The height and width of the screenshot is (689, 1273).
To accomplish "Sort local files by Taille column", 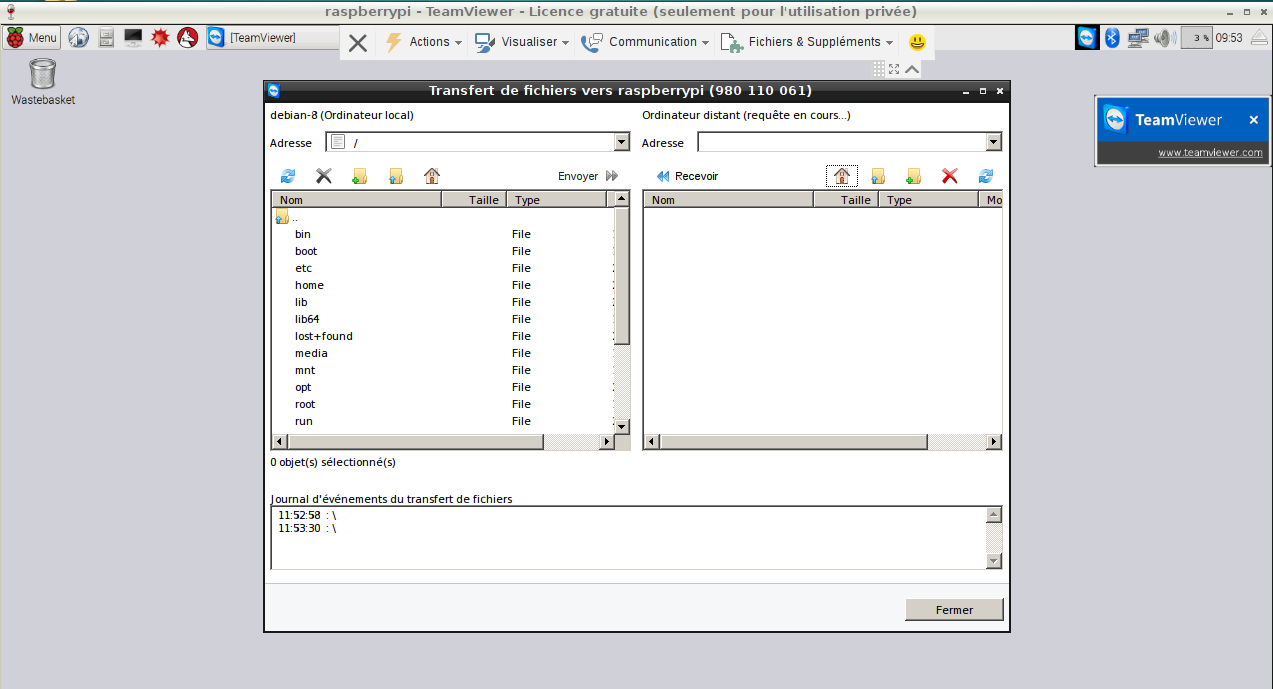I will tap(474, 200).
